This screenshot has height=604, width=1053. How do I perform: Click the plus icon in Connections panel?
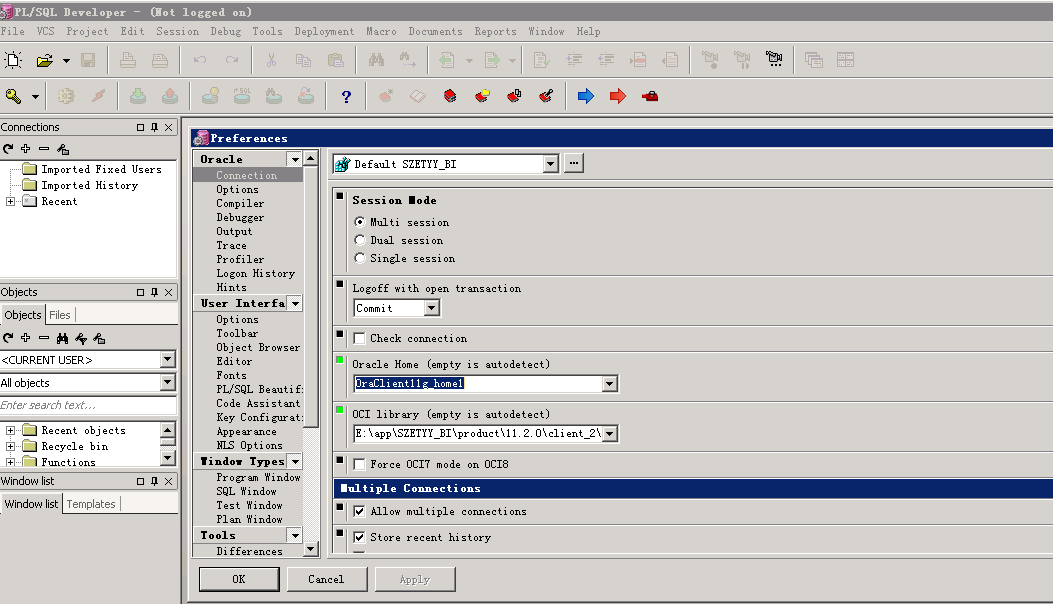click(x=26, y=148)
